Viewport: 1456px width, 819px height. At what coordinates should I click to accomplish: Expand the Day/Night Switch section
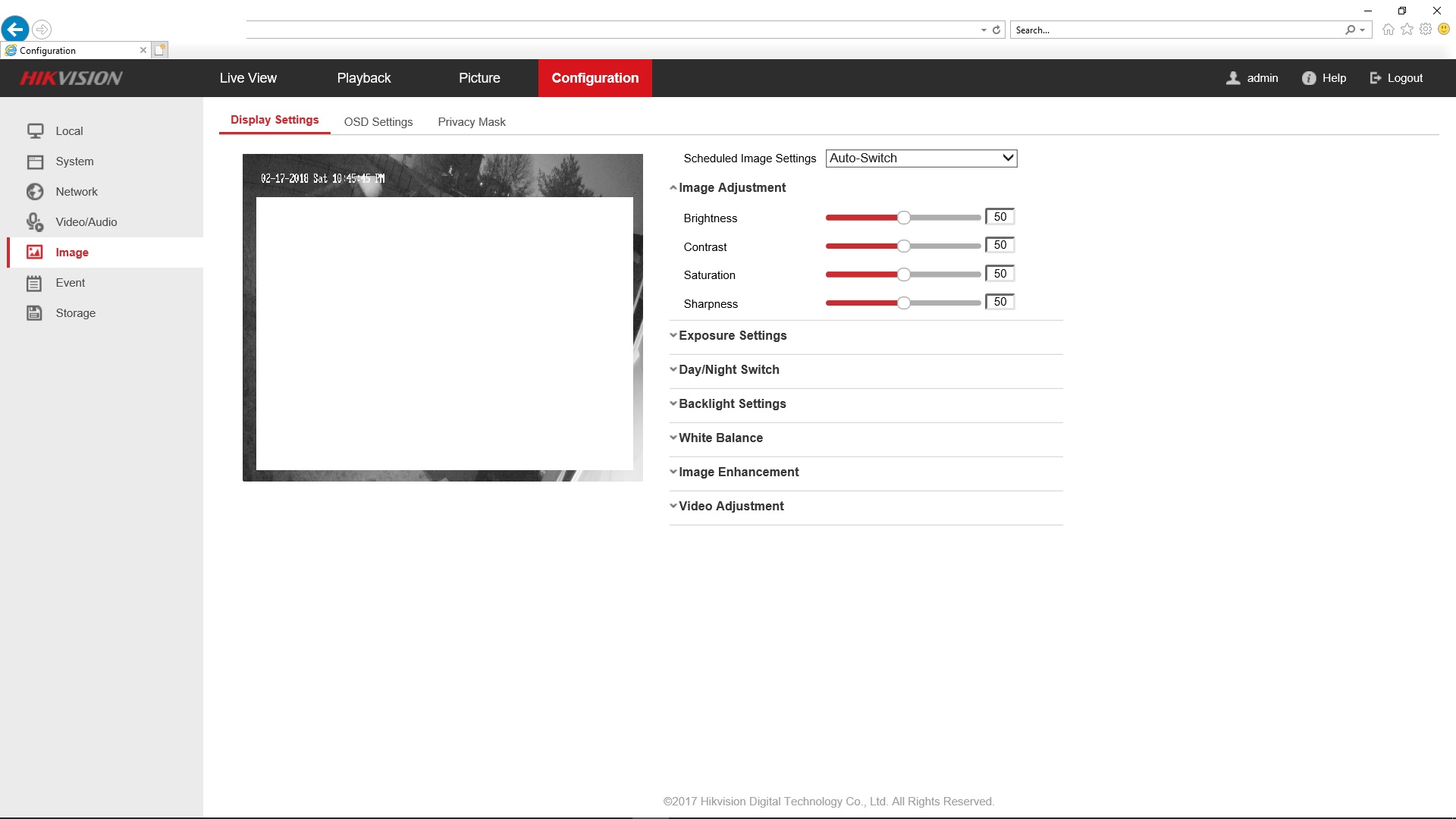tap(728, 369)
